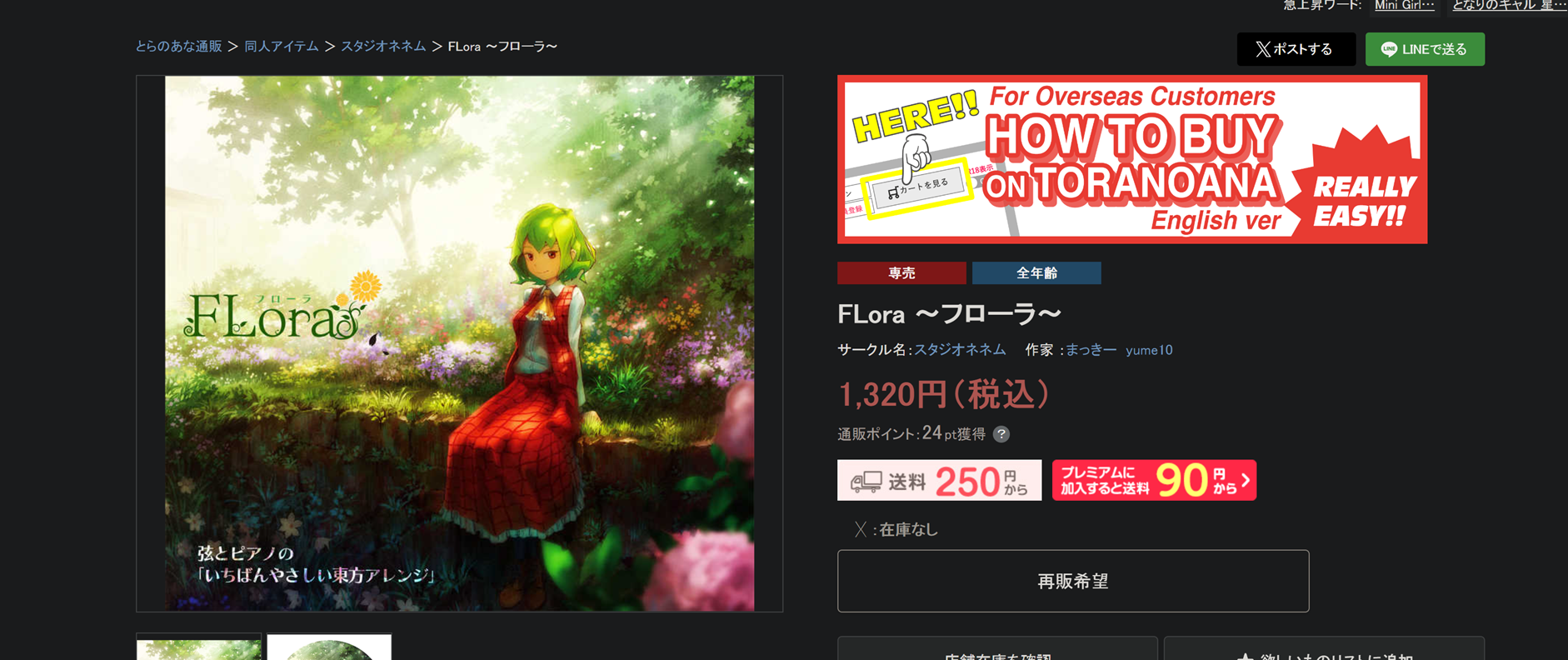Enlarge the main FLora album cover image
This screenshot has width=1568, height=660.
[x=459, y=343]
